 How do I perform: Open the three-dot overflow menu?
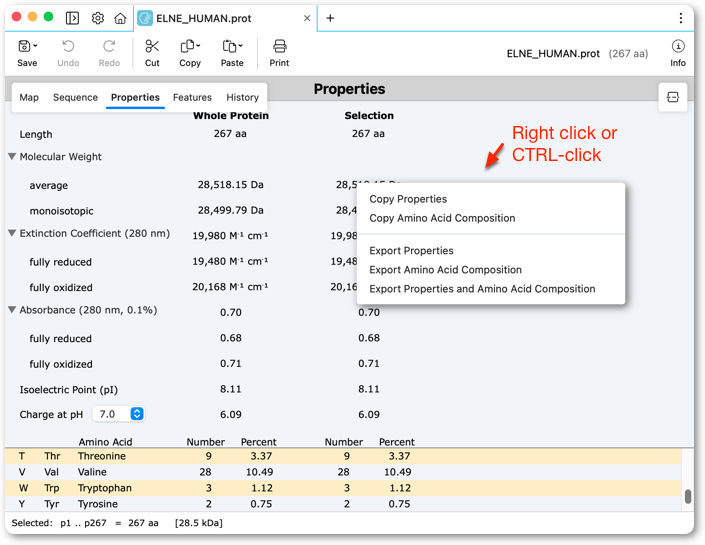coord(680,18)
